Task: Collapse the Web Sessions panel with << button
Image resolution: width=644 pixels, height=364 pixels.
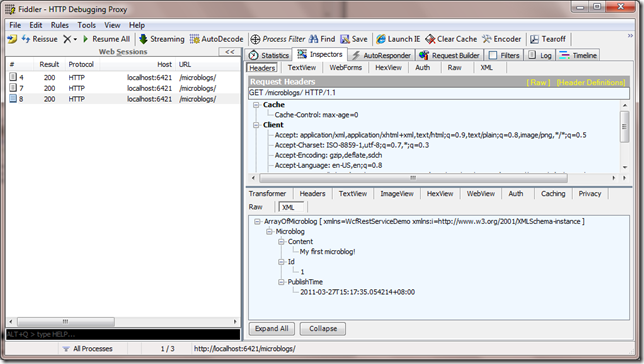Action: [x=230, y=52]
